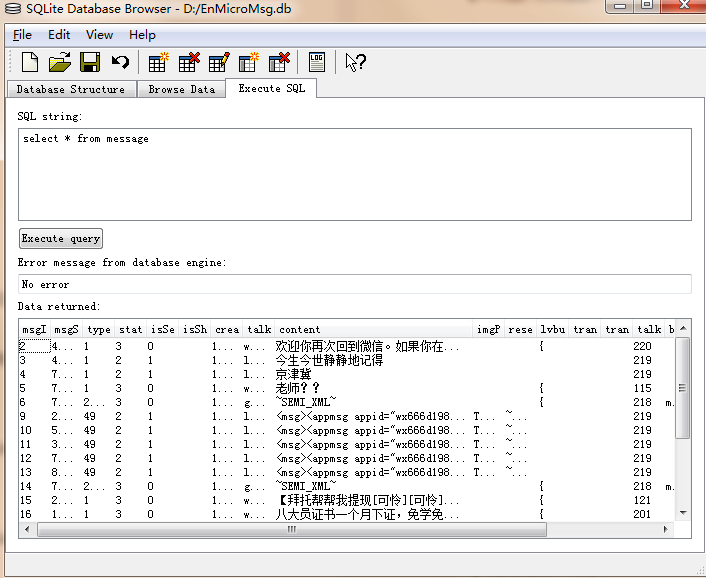Click the results horizontal scrollbar thumb
706x578 pixels.
coord(292,529)
